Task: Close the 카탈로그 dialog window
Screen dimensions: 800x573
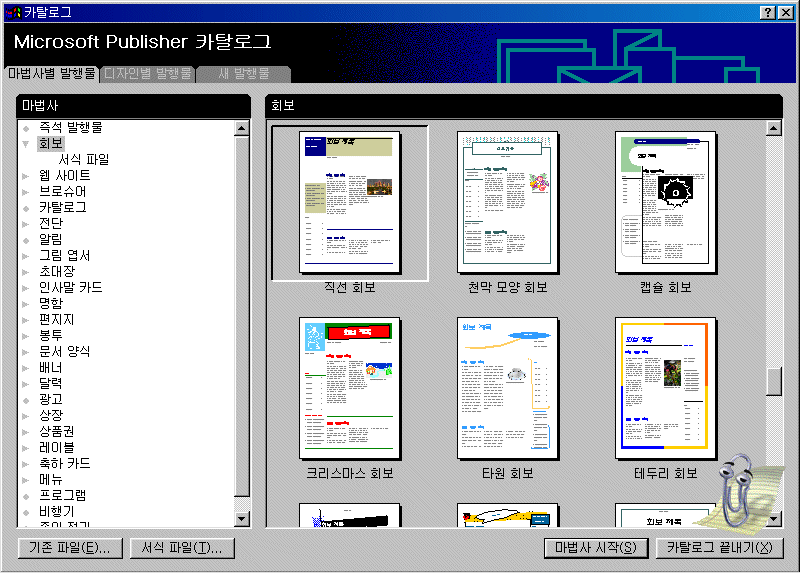Action: (x=786, y=13)
